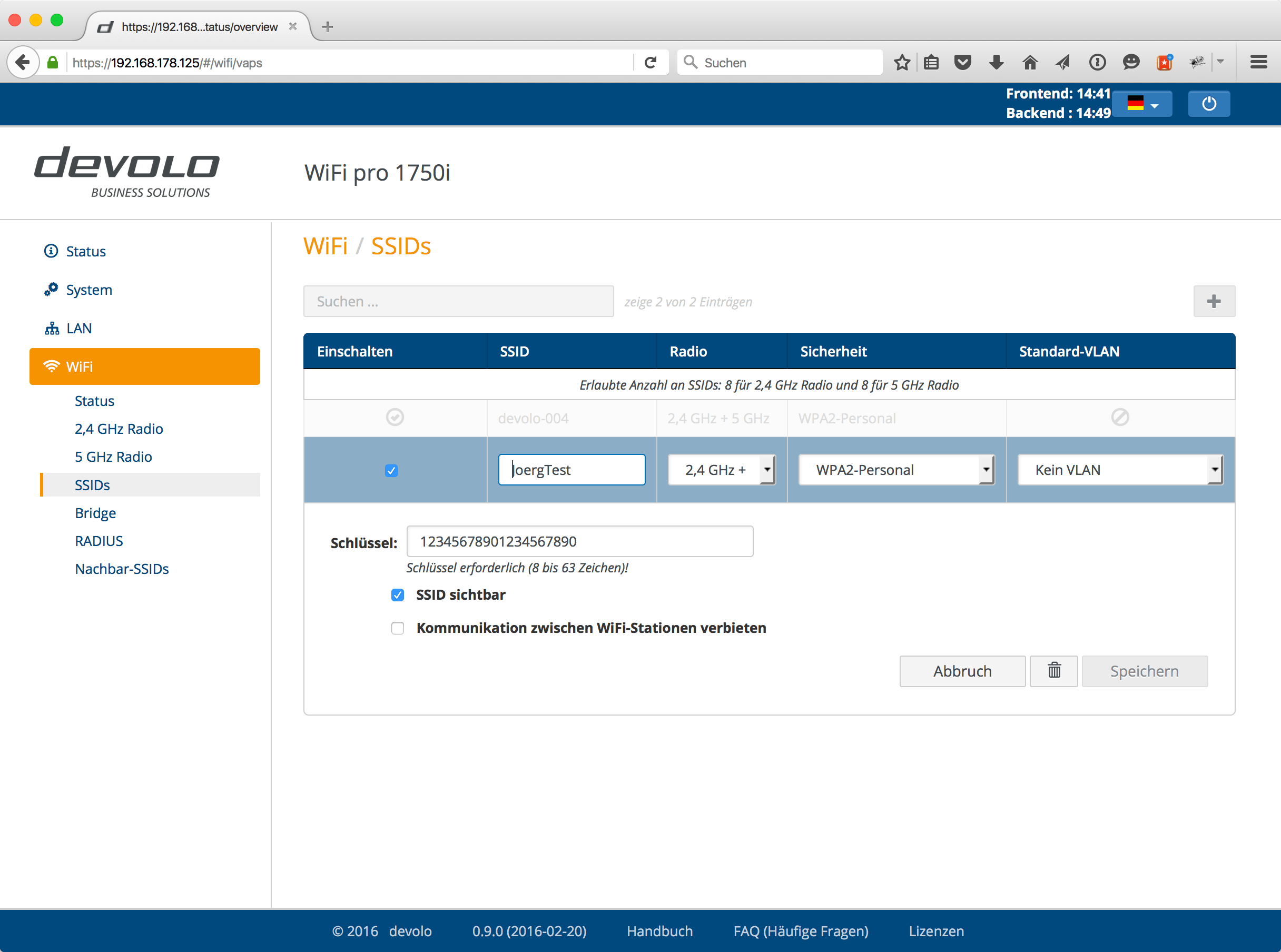The image size is (1281, 952).
Task: Focus the SSID name field JoergTest
Action: click(x=572, y=470)
